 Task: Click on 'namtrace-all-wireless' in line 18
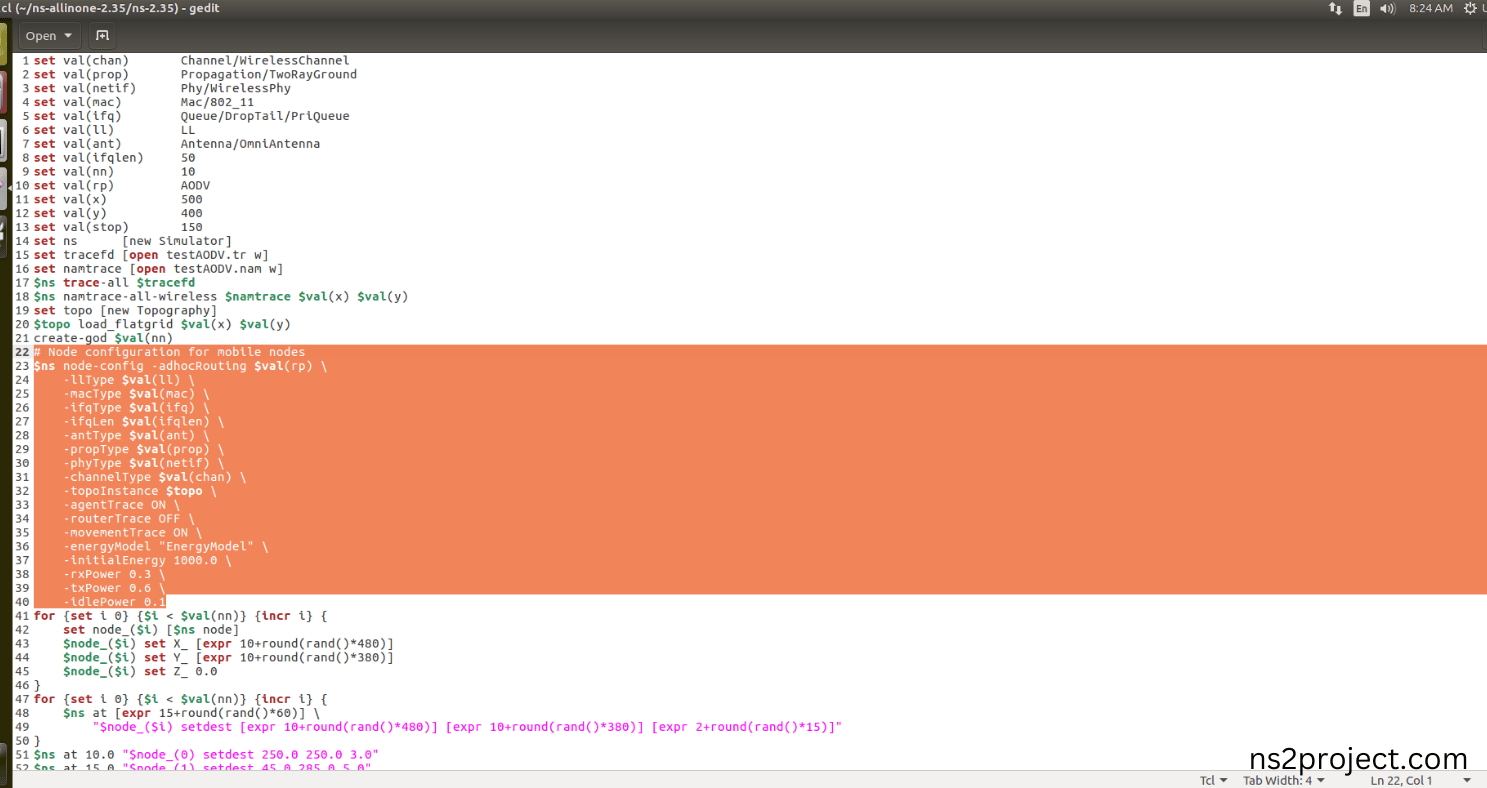pyautogui.click(x=140, y=296)
